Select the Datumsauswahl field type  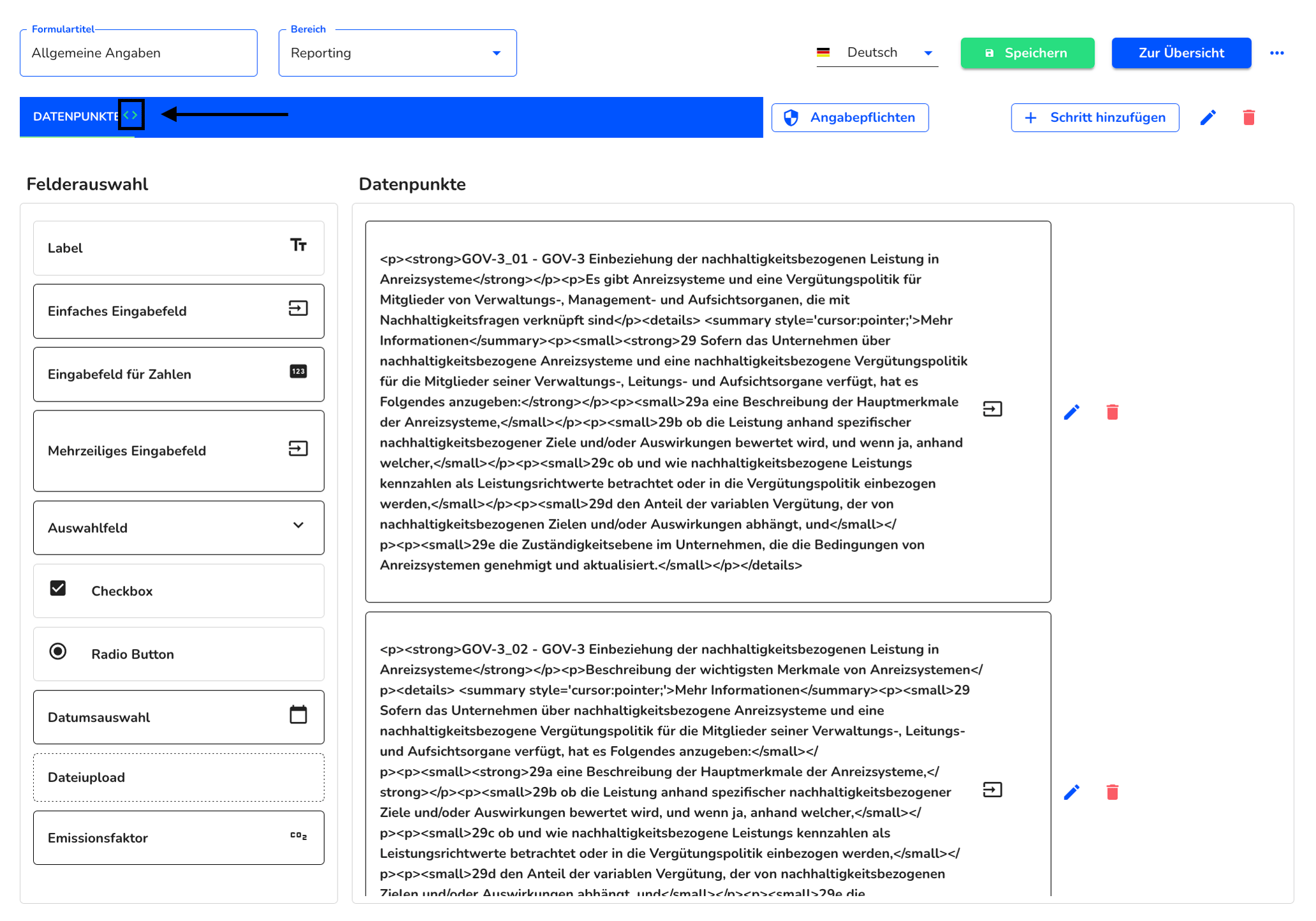point(179,717)
